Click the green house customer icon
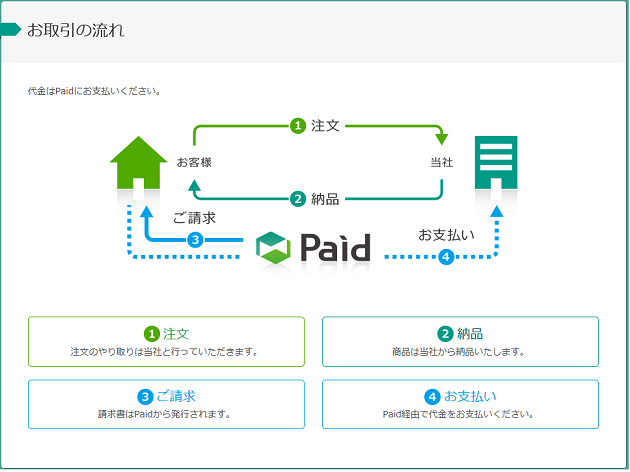 pyautogui.click(x=139, y=163)
